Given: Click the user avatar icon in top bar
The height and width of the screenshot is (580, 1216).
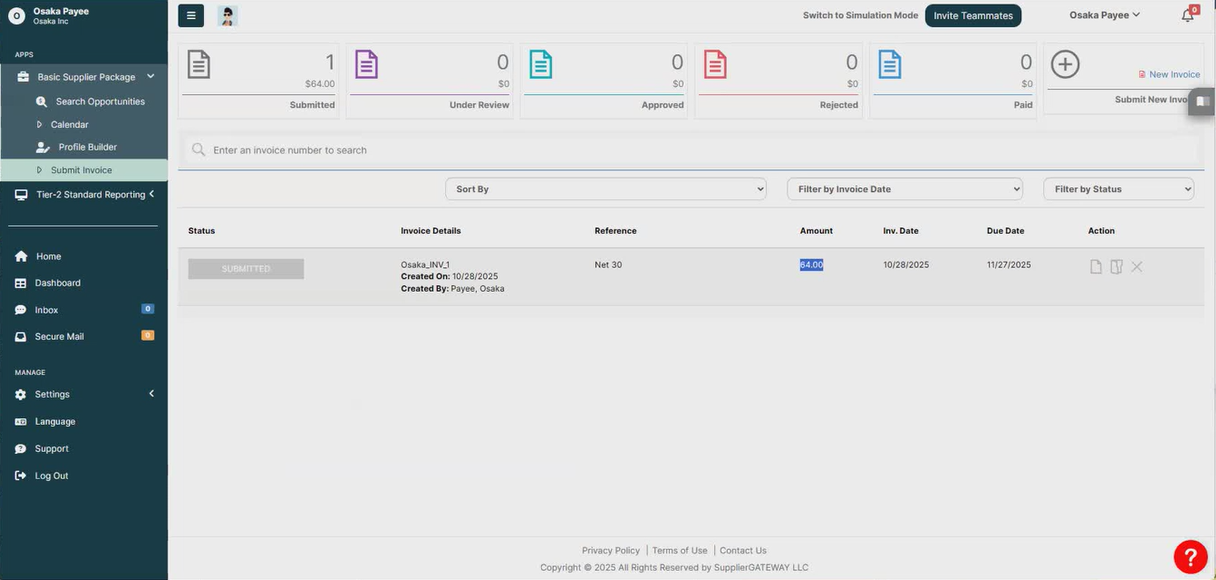Looking at the screenshot, I should point(228,16).
